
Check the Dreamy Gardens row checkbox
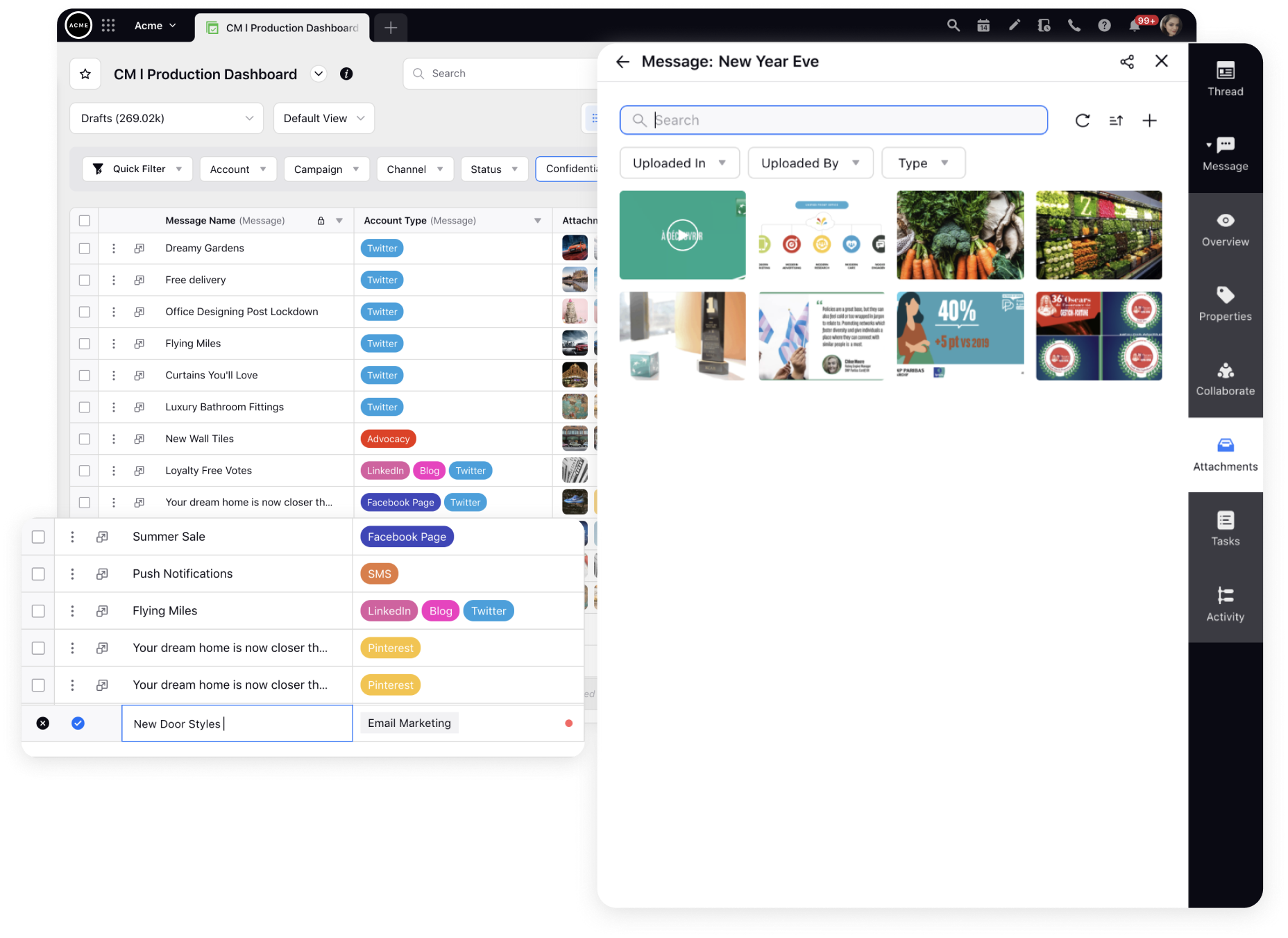pyautogui.click(x=85, y=249)
